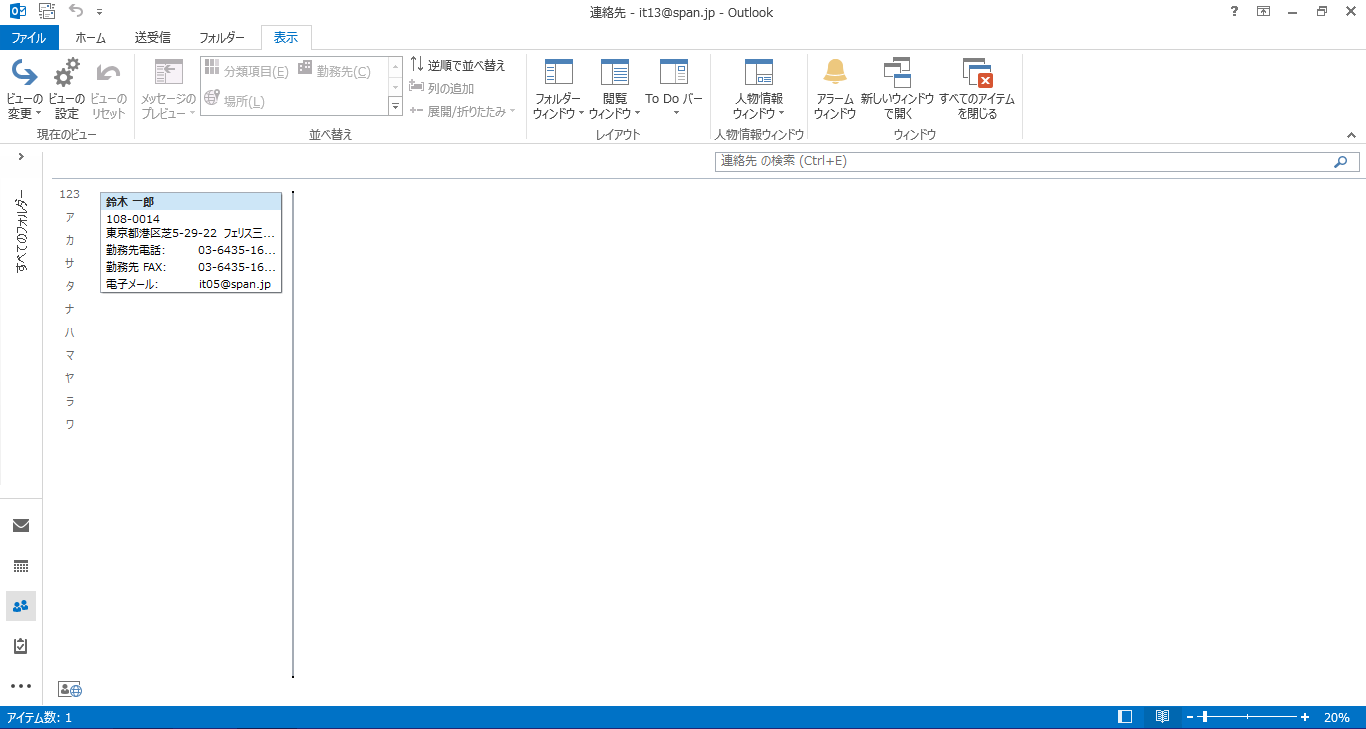The image size is (1366, 729).
Task: Click 逆順で並べ替え reverse sort
Action: pos(458,65)
